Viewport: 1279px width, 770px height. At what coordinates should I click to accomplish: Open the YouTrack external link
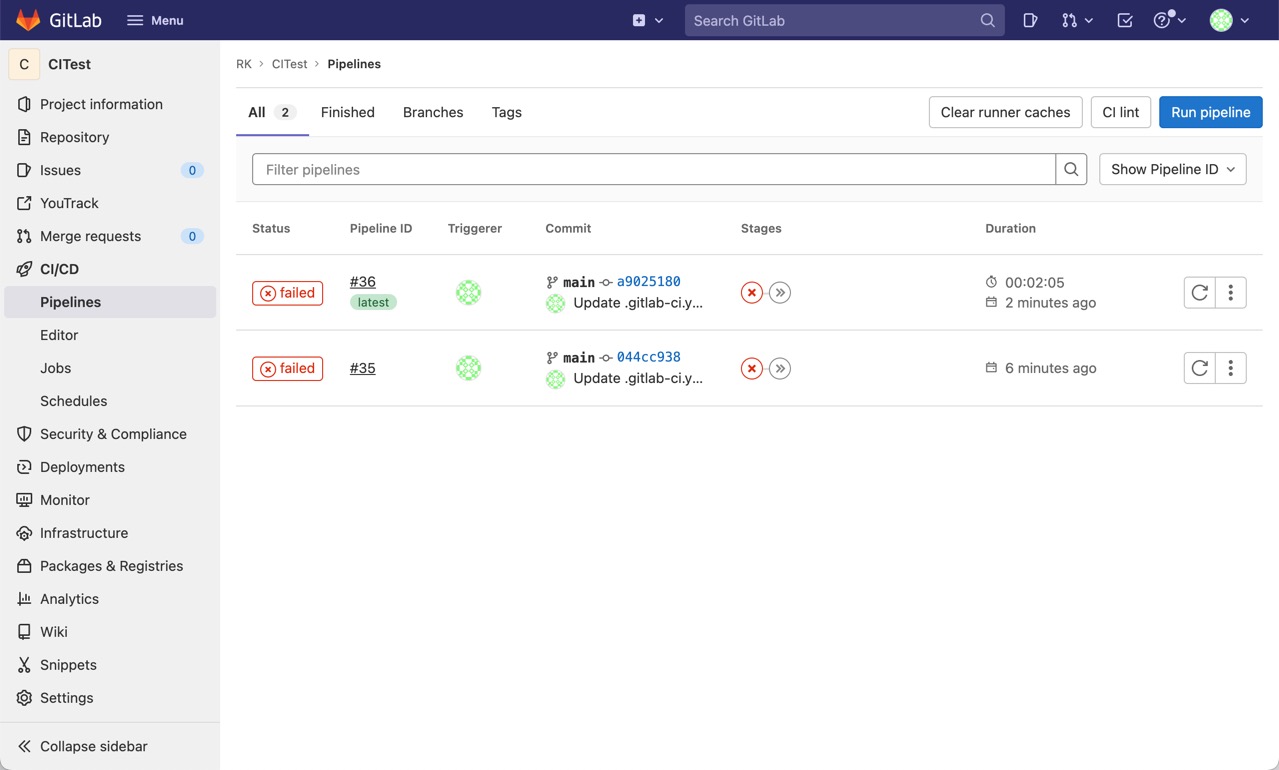[110, 203]
